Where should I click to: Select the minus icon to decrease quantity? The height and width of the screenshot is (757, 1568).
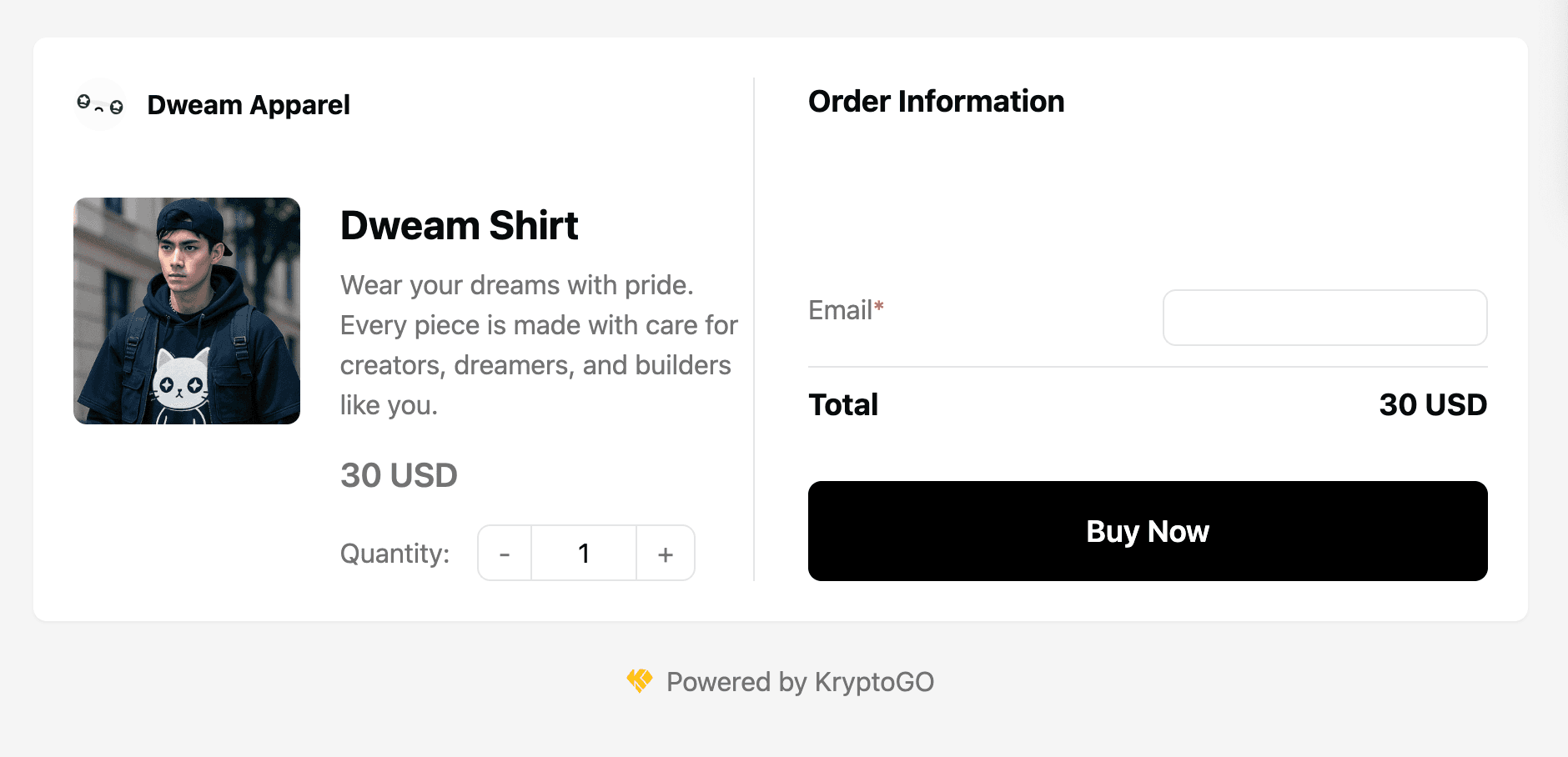pyautogui.click(x=505, y=553)
